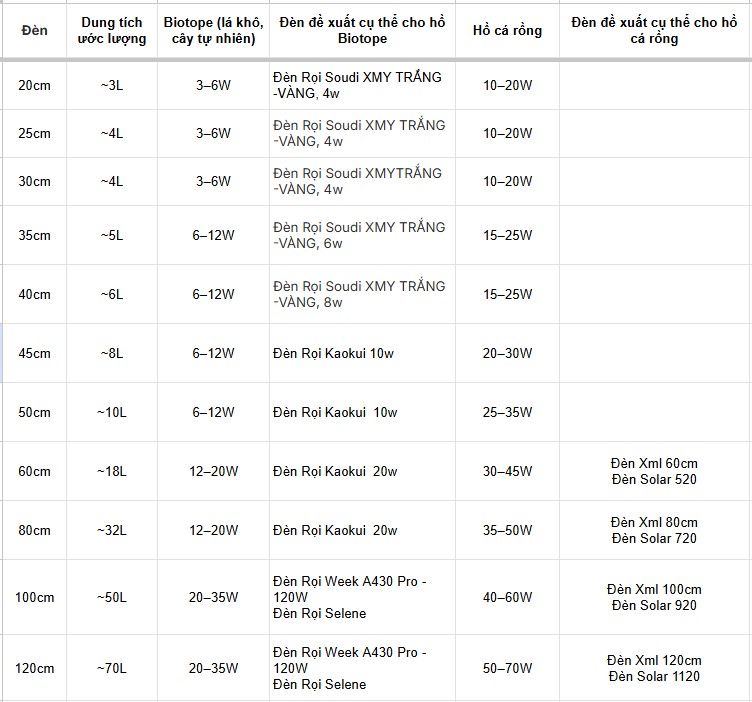Select the "20cm" cell
Screen dimensions: 752x702
pyautogui.click(x=35, y=85)
